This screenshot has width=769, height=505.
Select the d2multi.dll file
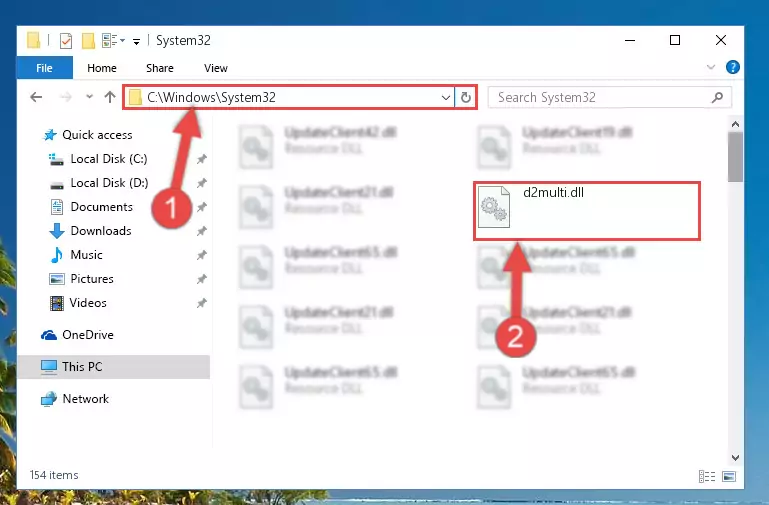(587, 211)
